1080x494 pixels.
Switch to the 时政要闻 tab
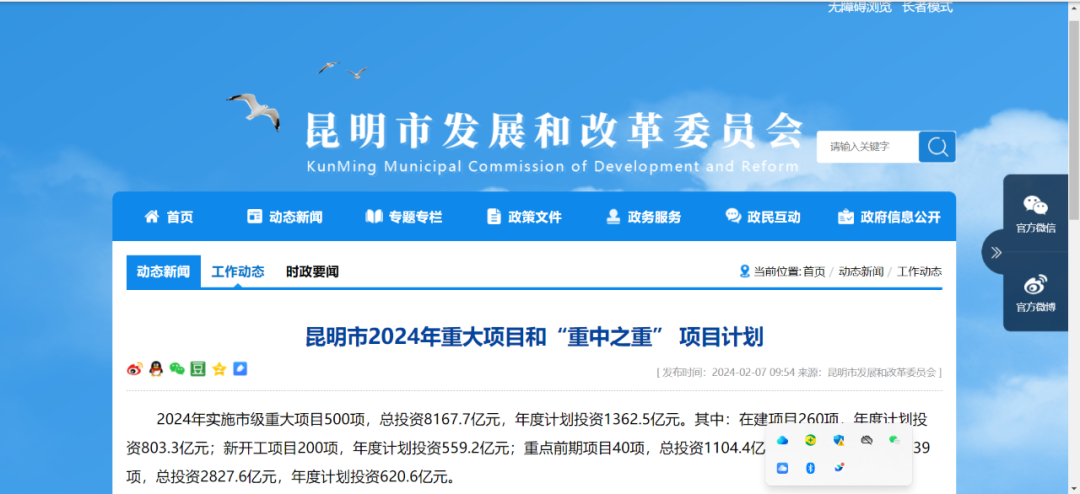pyautogui.click(x=312, y=271)
